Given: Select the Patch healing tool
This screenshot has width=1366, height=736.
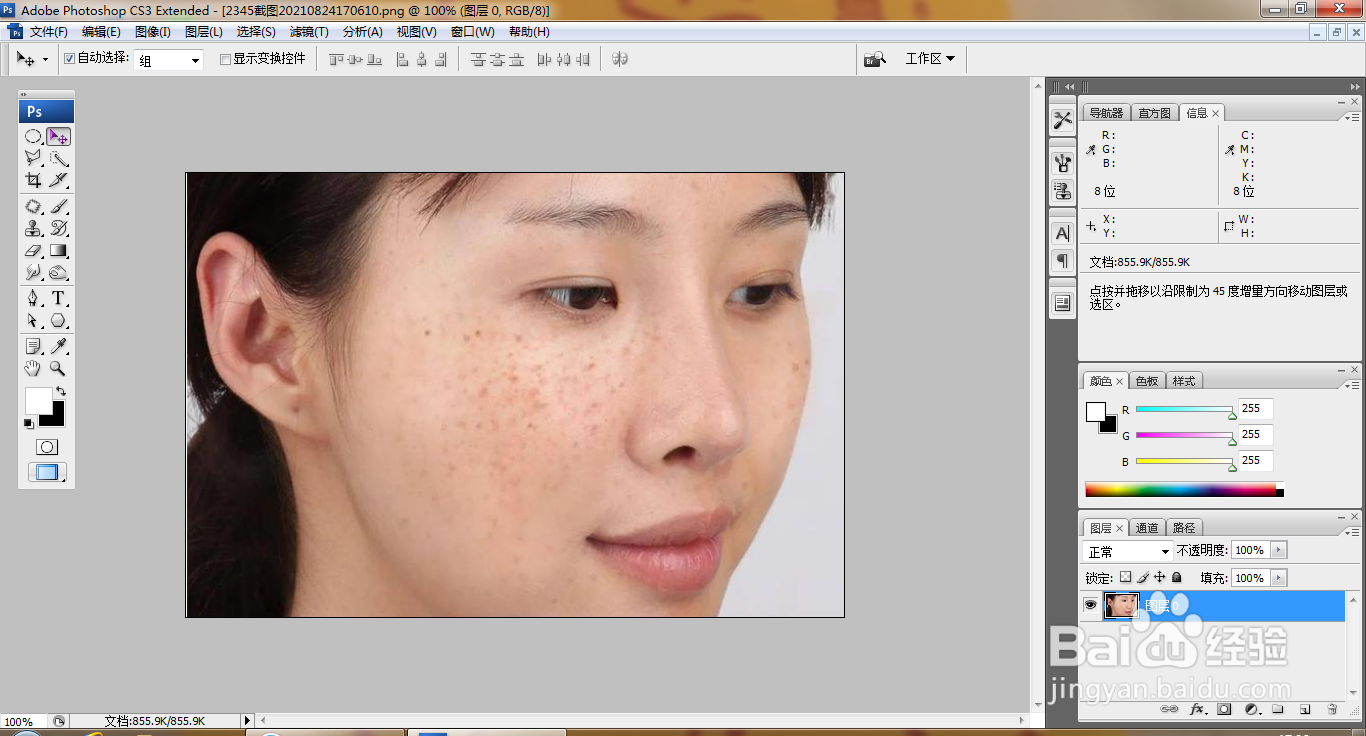Looking at the screenshot, I should (x=33, y=206).
